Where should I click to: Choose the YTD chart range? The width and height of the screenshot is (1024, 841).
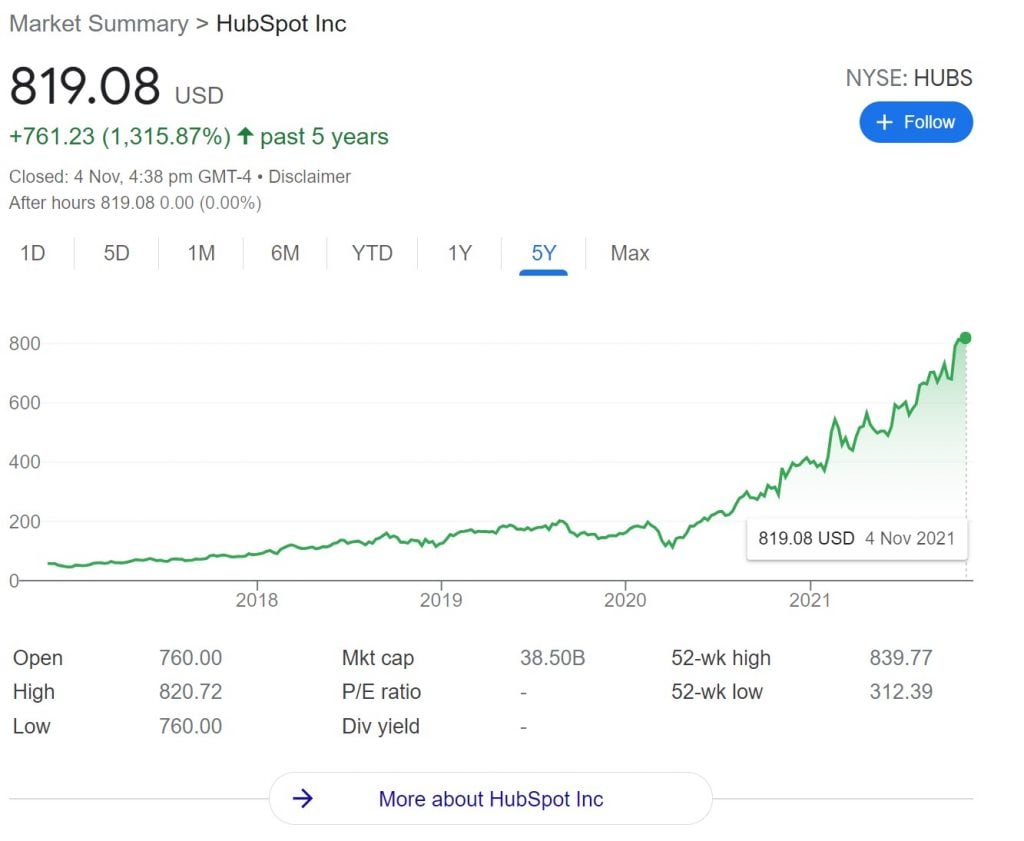click(x=372, y=253)
